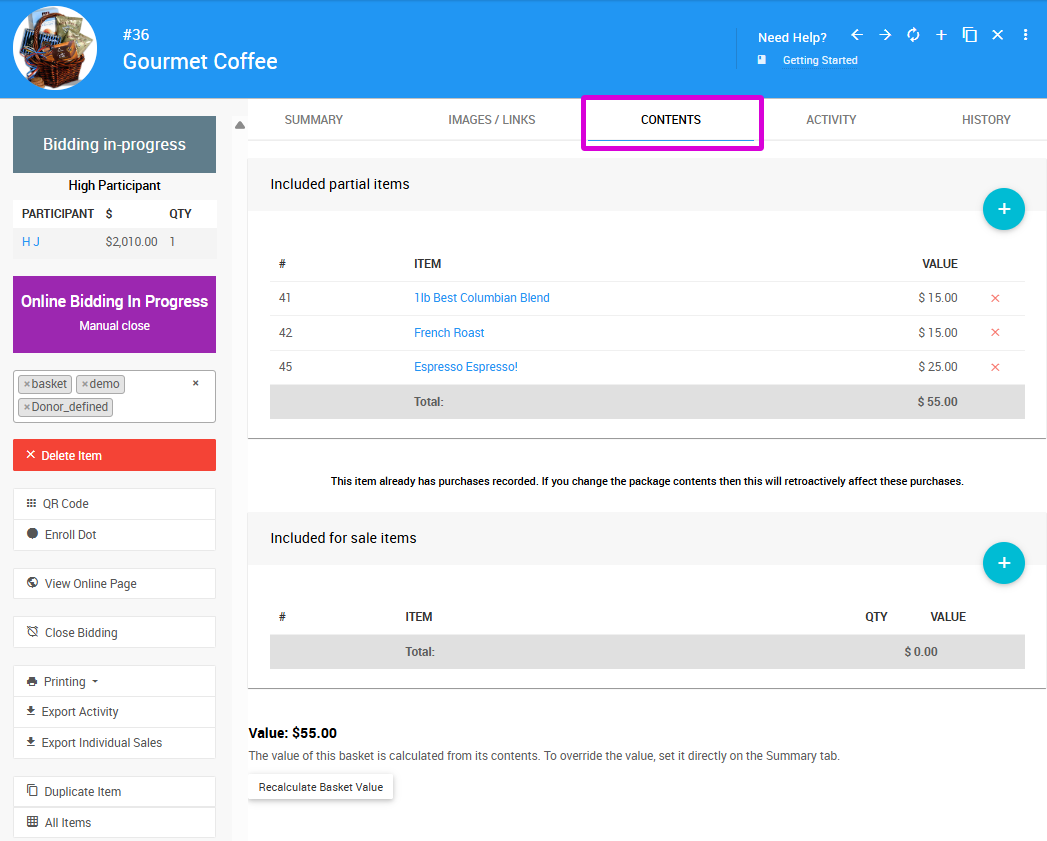Click the back arrow icon in header
The height and width of the screenshot is (841, 1047).
point(857,35)
